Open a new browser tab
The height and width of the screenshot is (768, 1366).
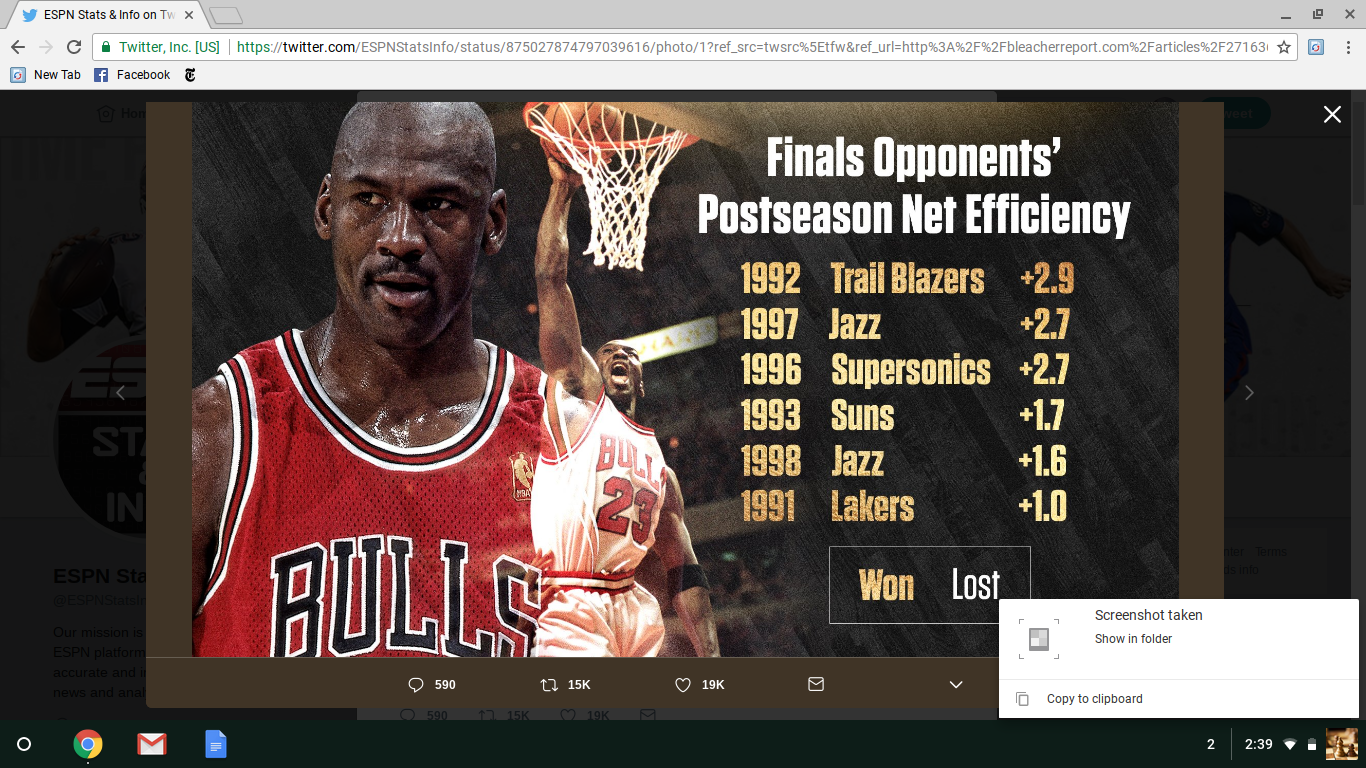(x=226, y=15)
